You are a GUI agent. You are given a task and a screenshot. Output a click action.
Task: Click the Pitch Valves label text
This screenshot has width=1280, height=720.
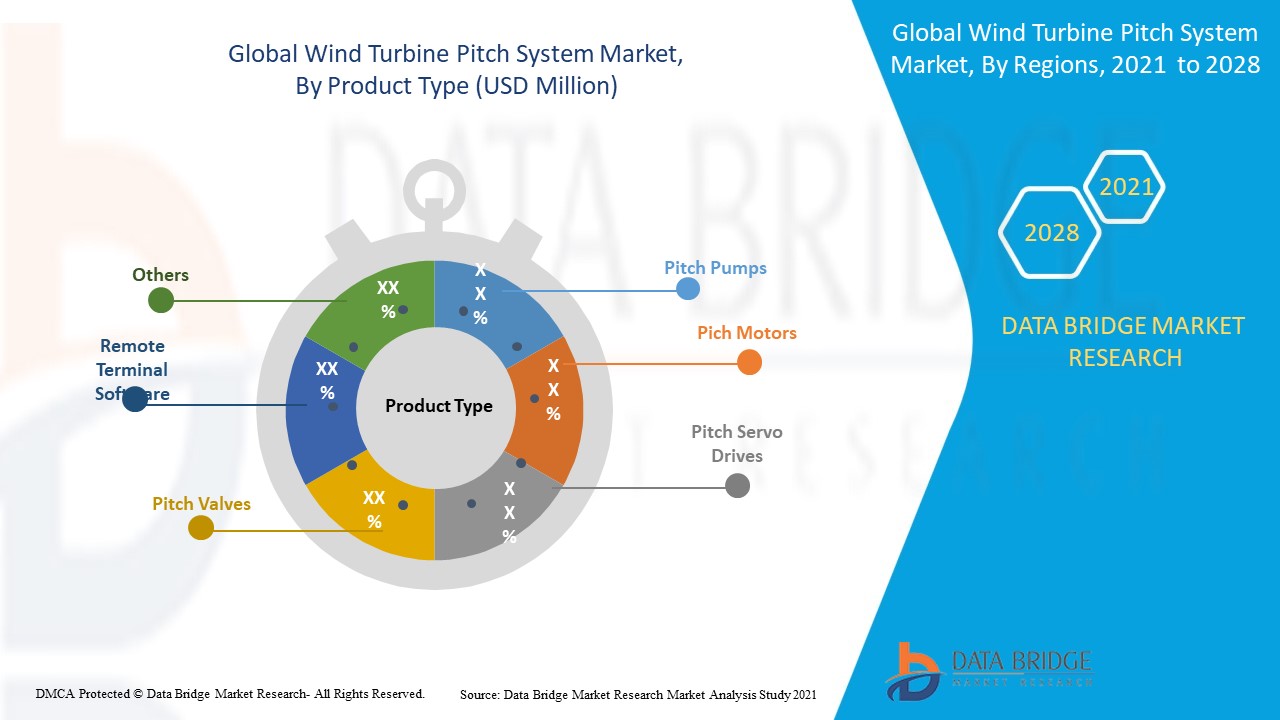[x=201, y=504]
